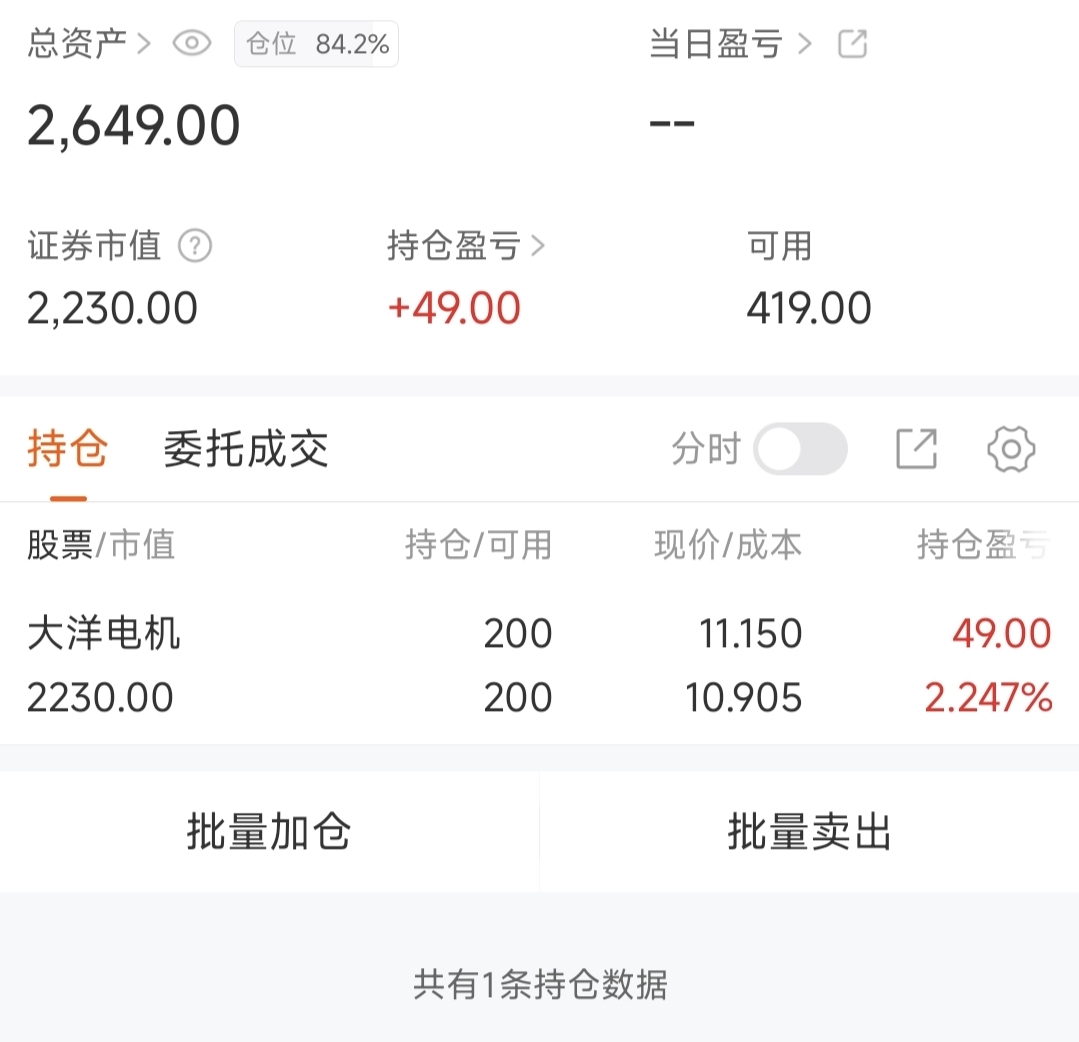Tap the help icon beside 证券市值

[x=195, y=246]
